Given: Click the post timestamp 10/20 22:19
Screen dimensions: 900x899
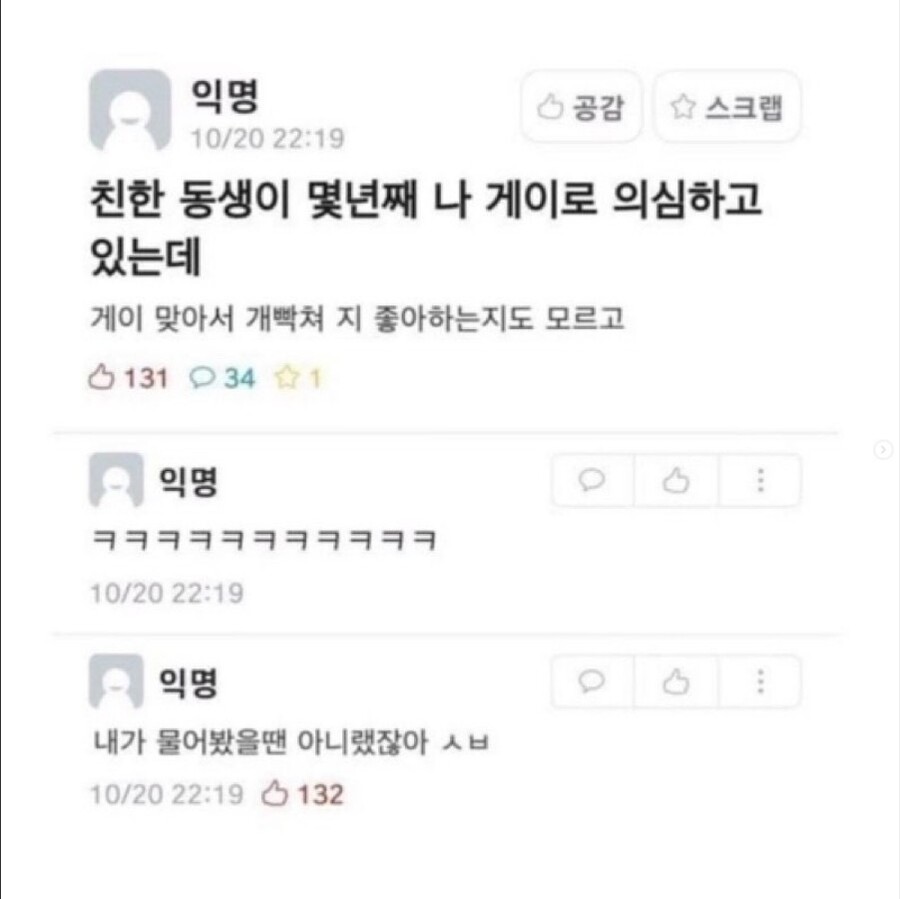Looking at the screenshot, I should (267, 138).
